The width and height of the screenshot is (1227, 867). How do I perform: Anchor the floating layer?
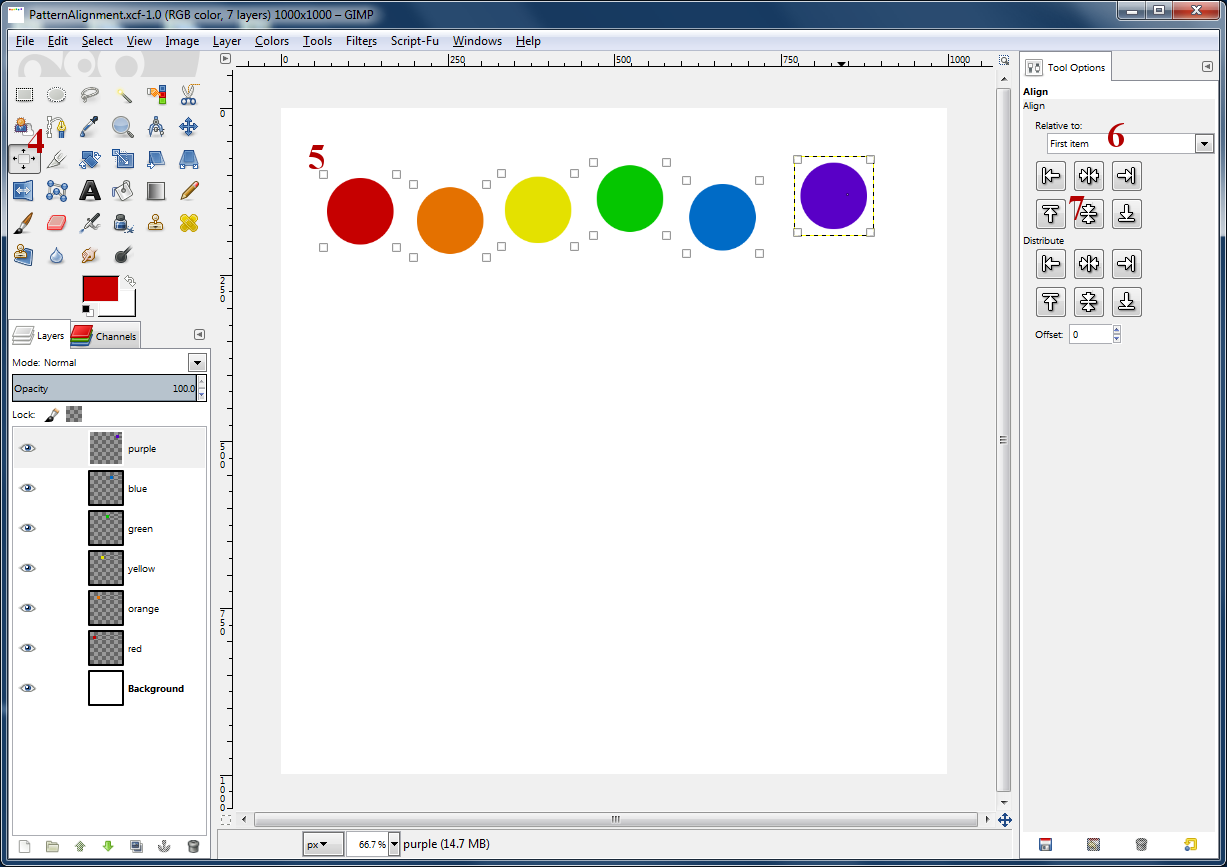point(164,846)
